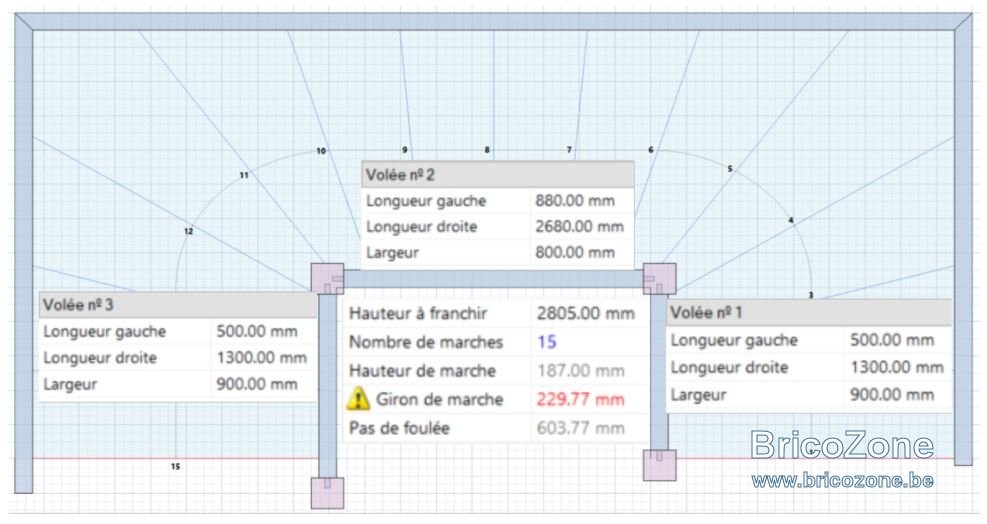
Task: Click step number 15 marker
Action: 175,467
